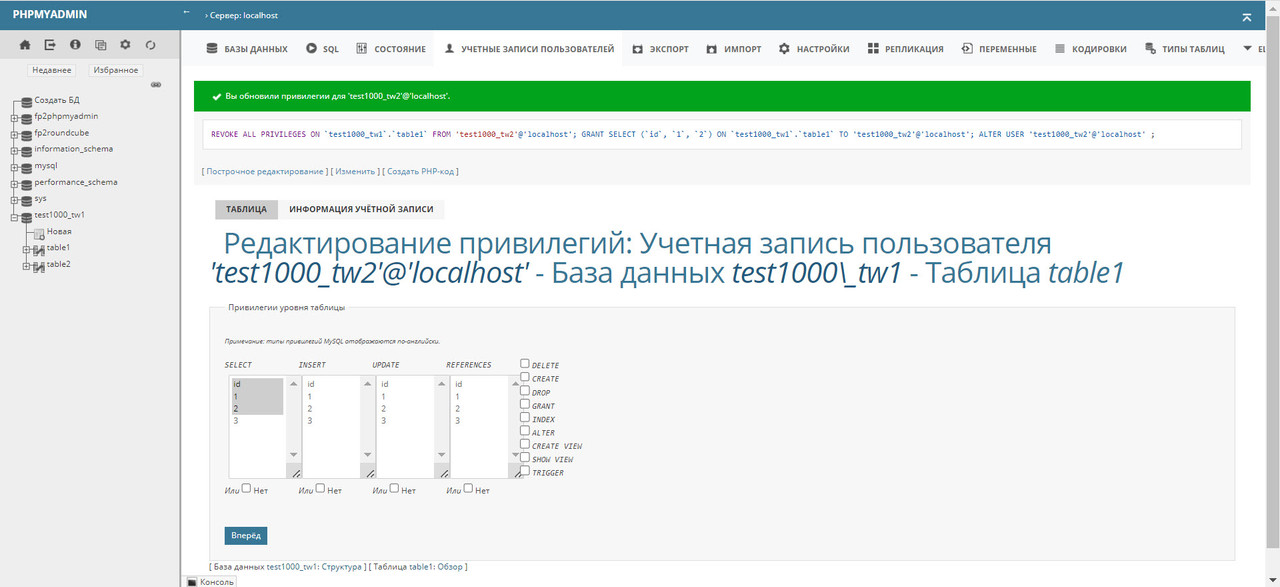
Task: Open phpMyAdmin documentation info icon
Action: pos(75,45)
